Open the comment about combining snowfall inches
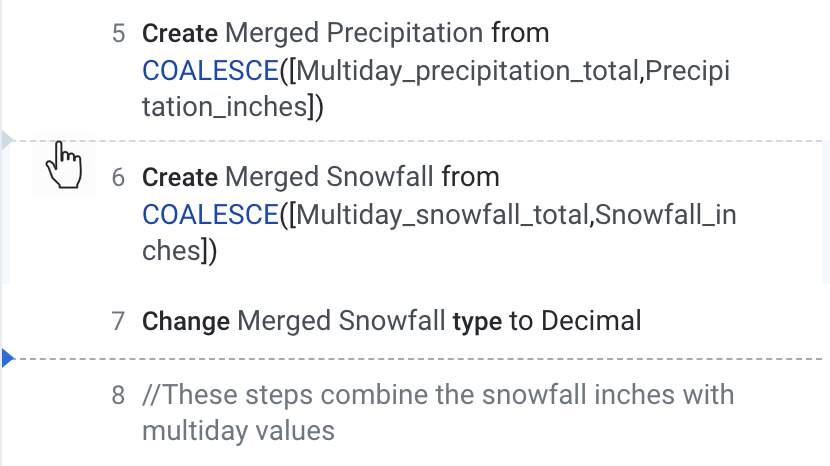830x466 pixels. click(x=438, y=395)
